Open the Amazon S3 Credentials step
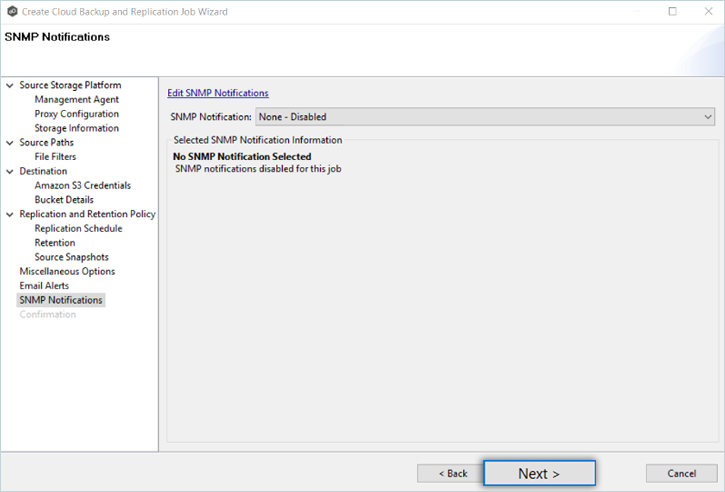Screen dimensions: 725x492 coord(83,185)
